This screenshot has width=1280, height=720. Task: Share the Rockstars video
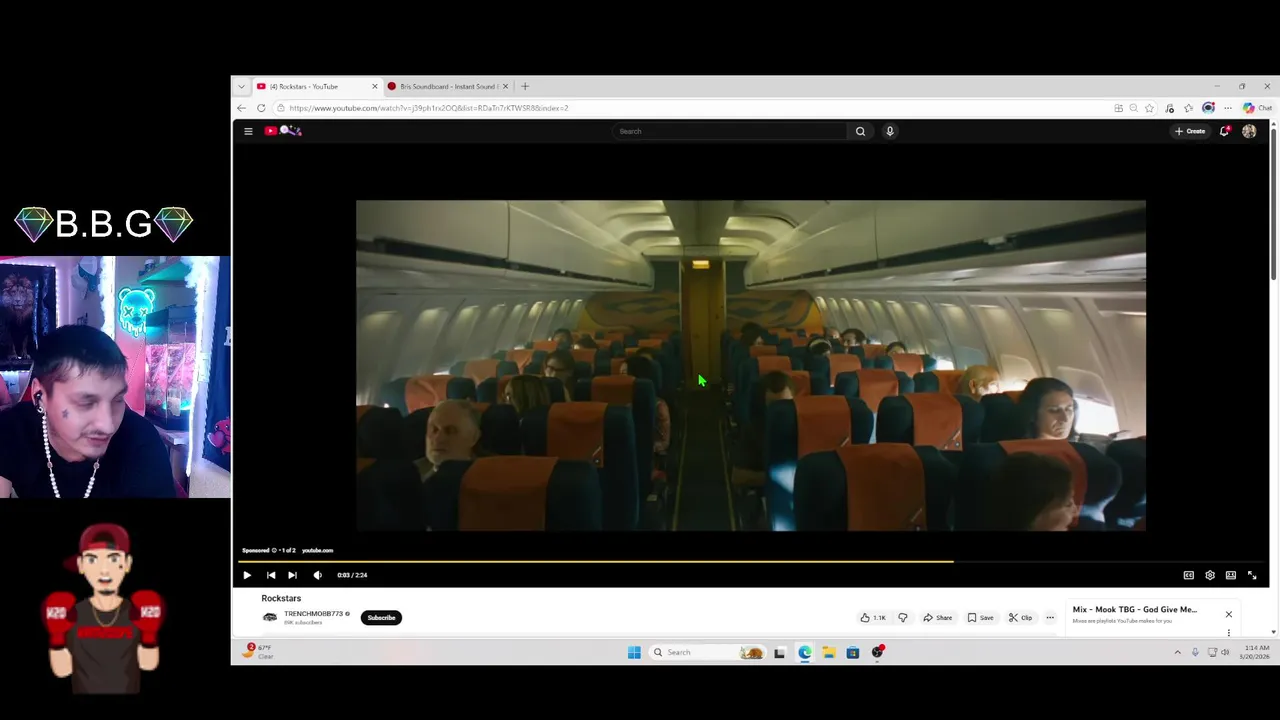coord(938,618)
